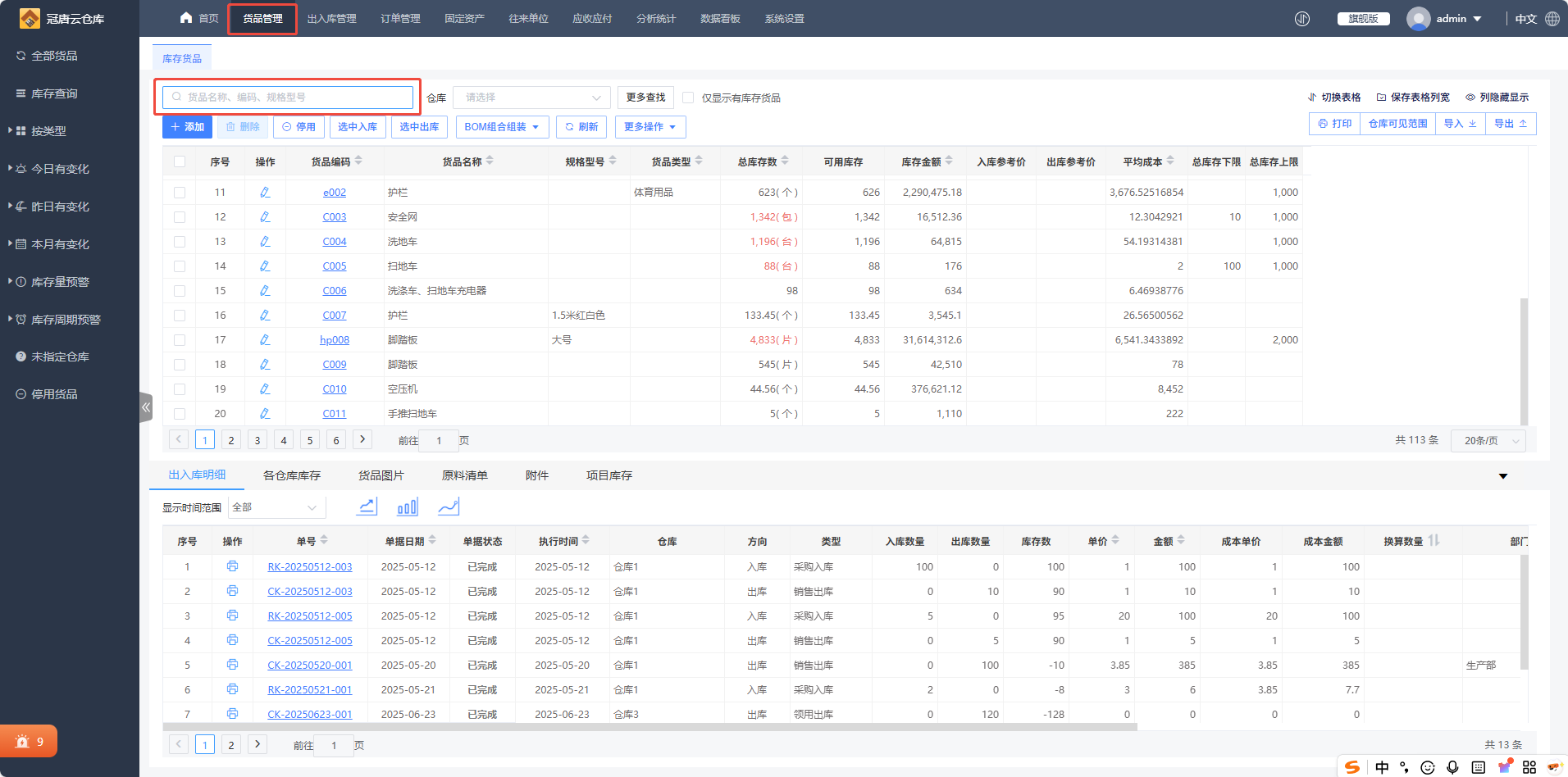This screenshot has height=777, width=1568.
Task: Expand the BOM组合组装 dropdown
Action: 501,127
